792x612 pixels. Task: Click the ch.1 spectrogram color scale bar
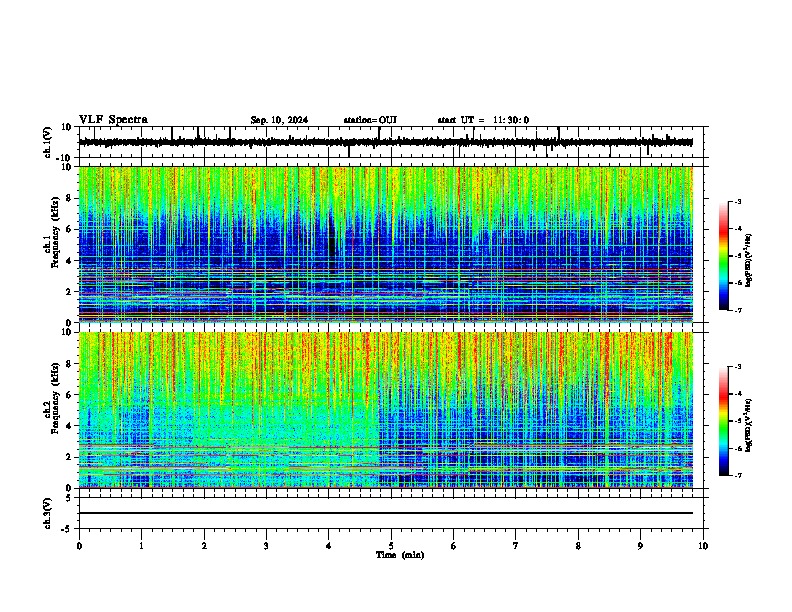point(723,256)
